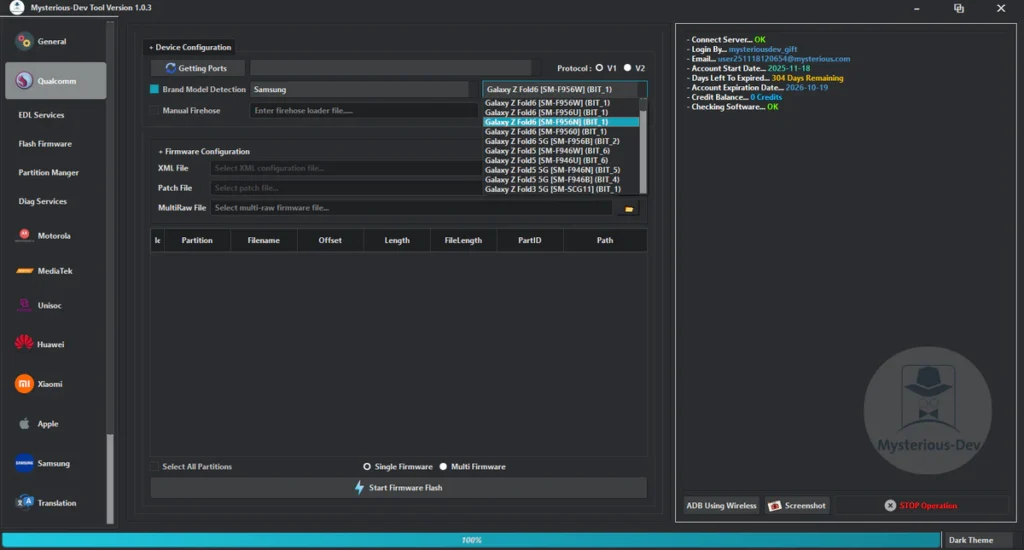Choose Protocol V2 radio button
The height and width of the screenshot is (550, 1024).
pyautogui.click(x=628, y=68)
